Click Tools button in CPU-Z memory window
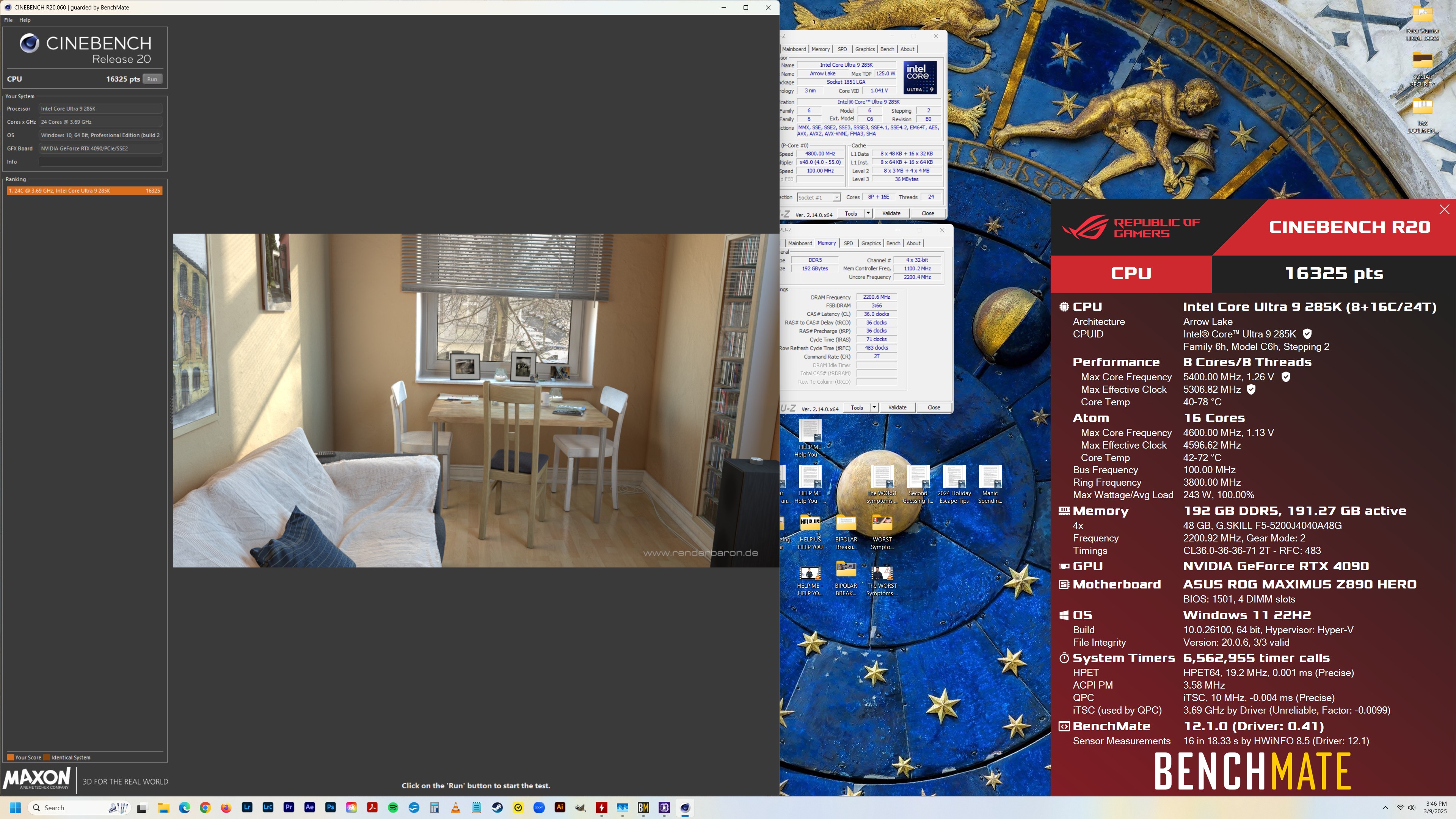Viewport: 1456px width, 819px height. click(x=857, y=408)
